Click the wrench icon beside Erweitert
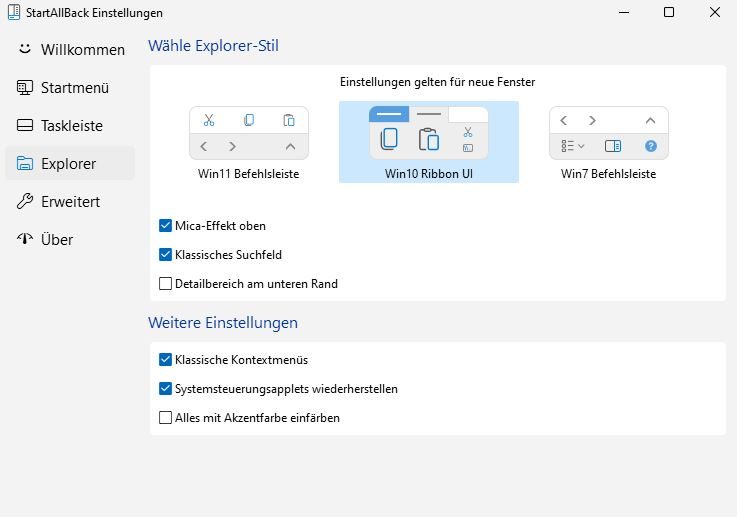 pos(24,201)
